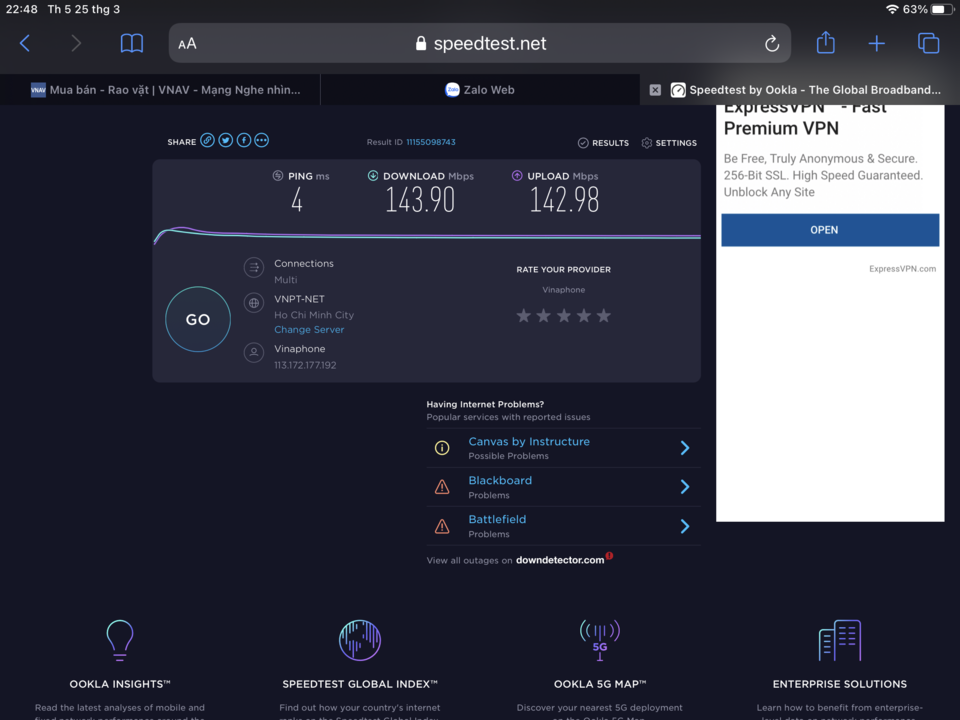Rate Vinaphone with the third star
Screen dimensions: 960x720
tap(564, 316)
